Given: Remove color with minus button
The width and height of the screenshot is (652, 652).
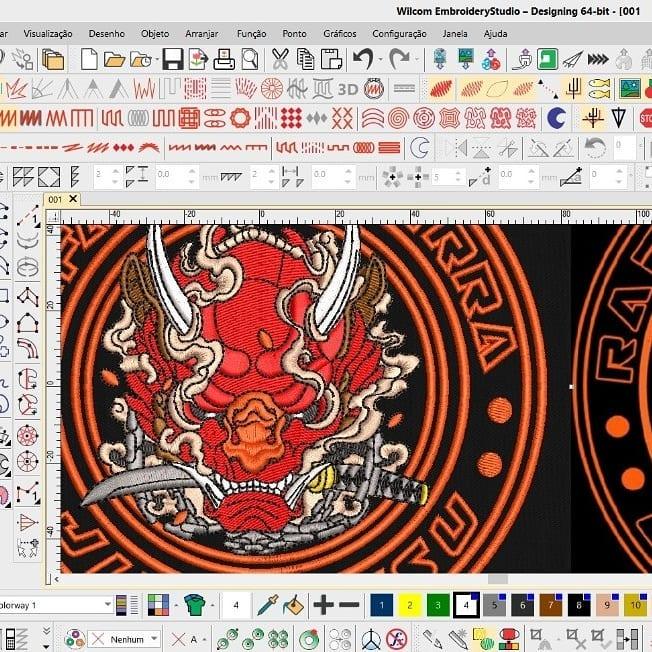Looking at the screenshot, I should coord(349,605).
